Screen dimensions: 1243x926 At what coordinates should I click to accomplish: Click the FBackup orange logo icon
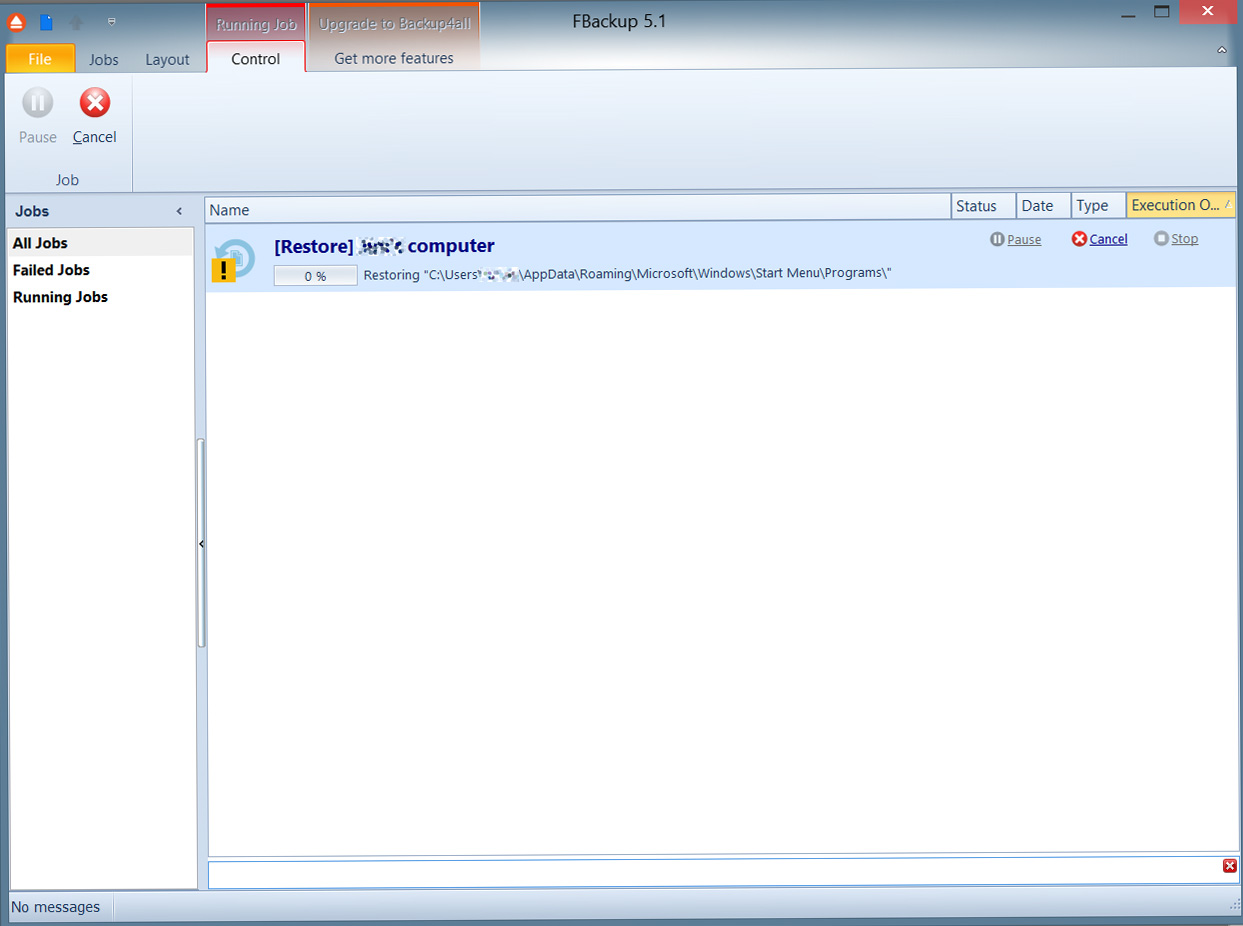(16, 22)
